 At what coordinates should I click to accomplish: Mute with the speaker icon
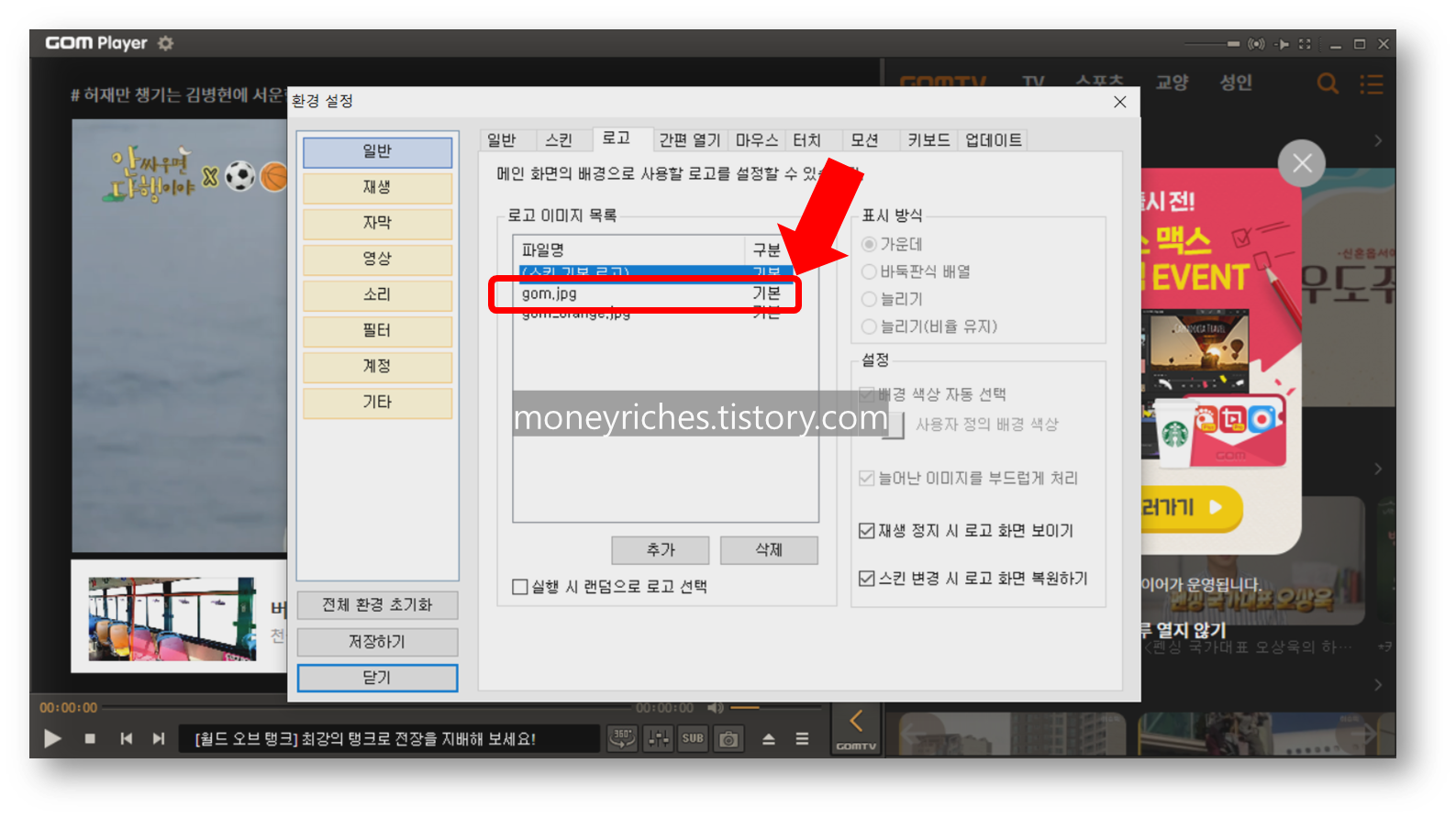[716, 708]
